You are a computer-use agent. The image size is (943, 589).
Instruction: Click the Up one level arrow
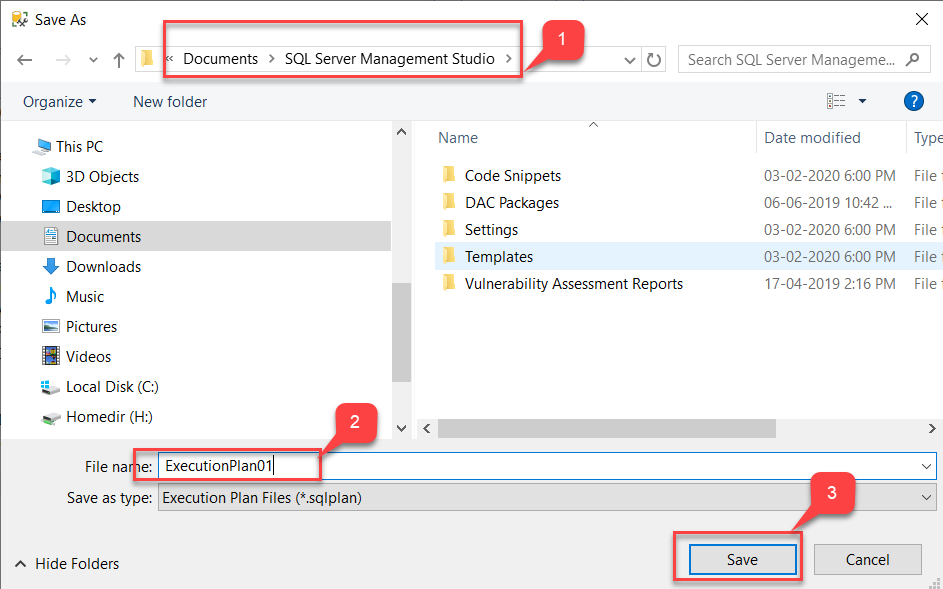119,60
